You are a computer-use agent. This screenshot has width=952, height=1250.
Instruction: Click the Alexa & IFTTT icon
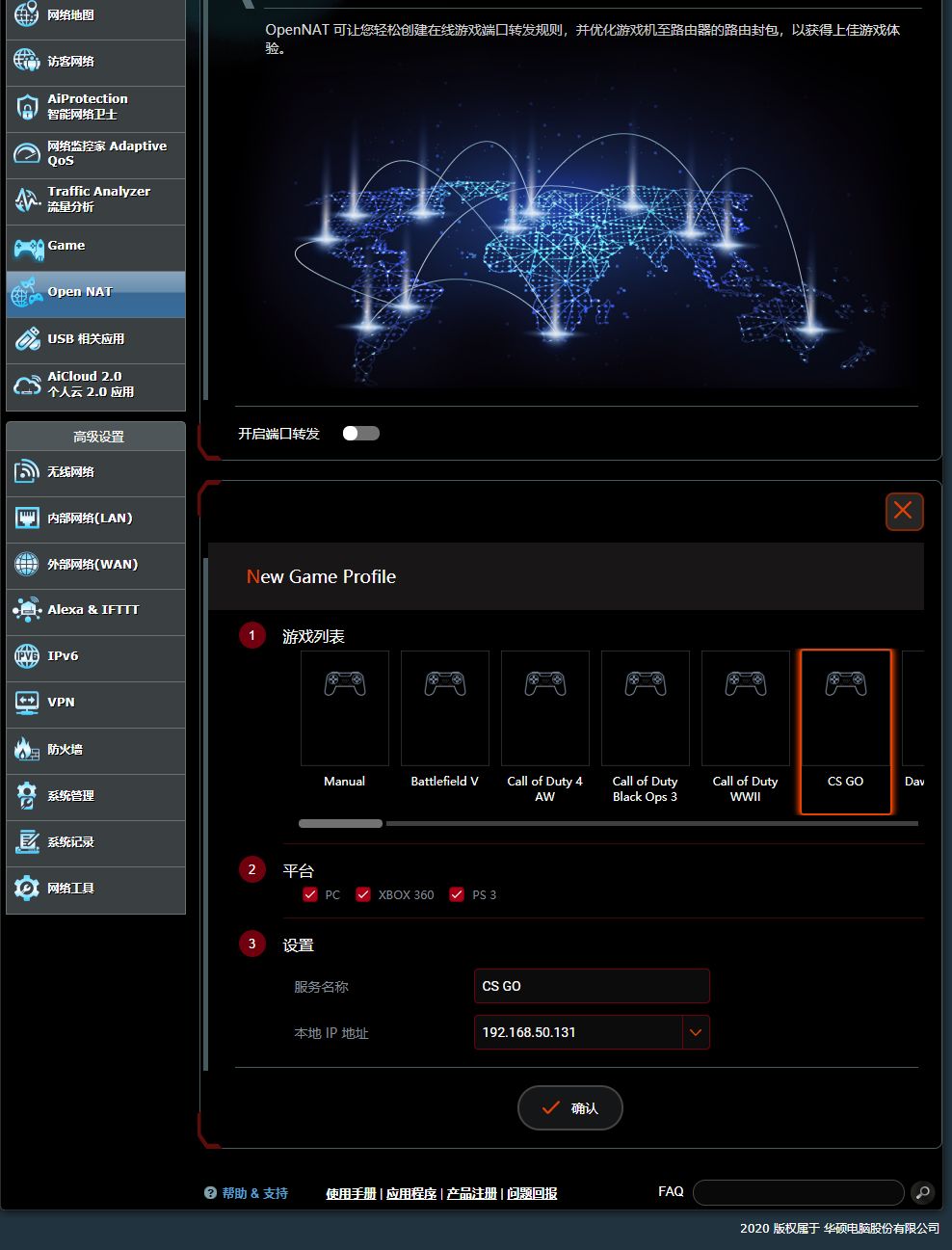coord(27,610)
